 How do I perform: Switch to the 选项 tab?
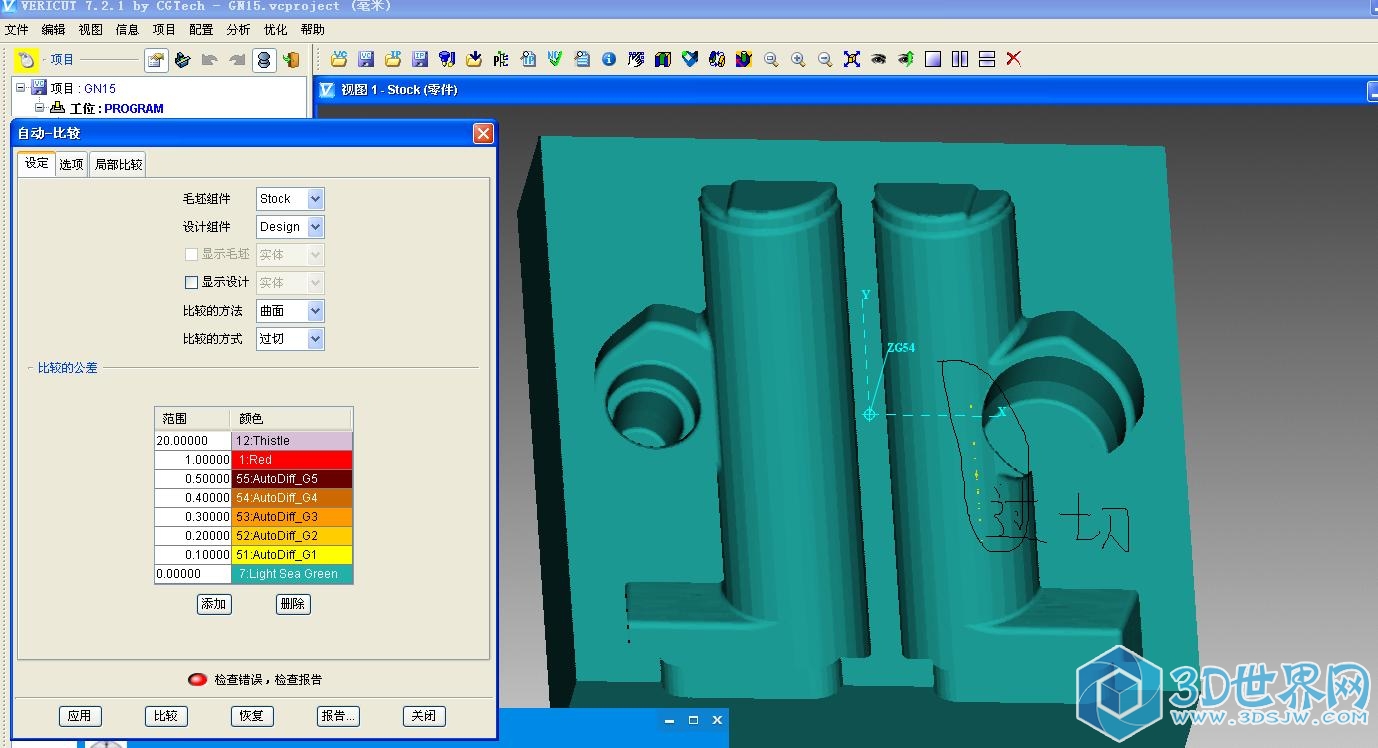[72, 164]
